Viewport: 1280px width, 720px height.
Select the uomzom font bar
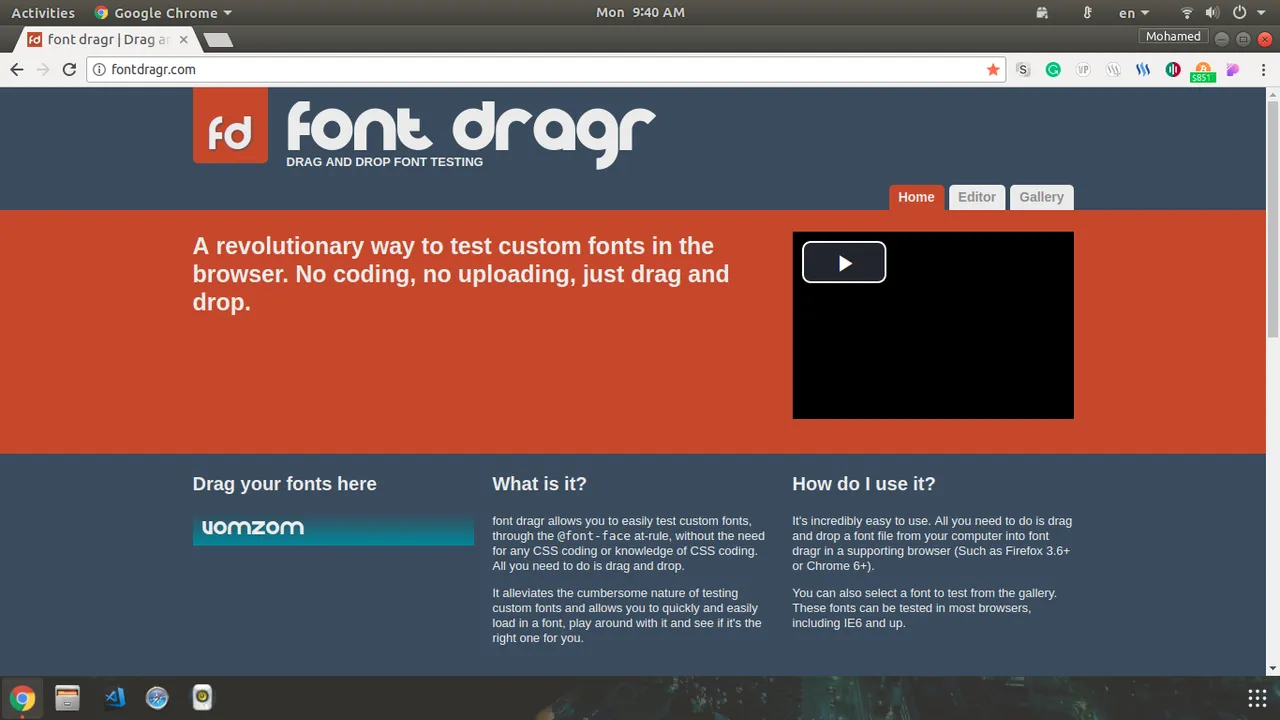333,529
